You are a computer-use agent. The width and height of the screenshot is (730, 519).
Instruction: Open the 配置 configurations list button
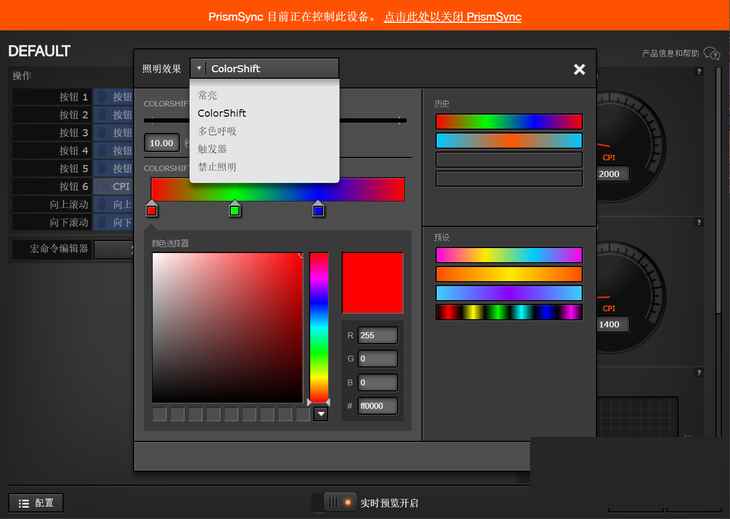click(x=36, y=503)
